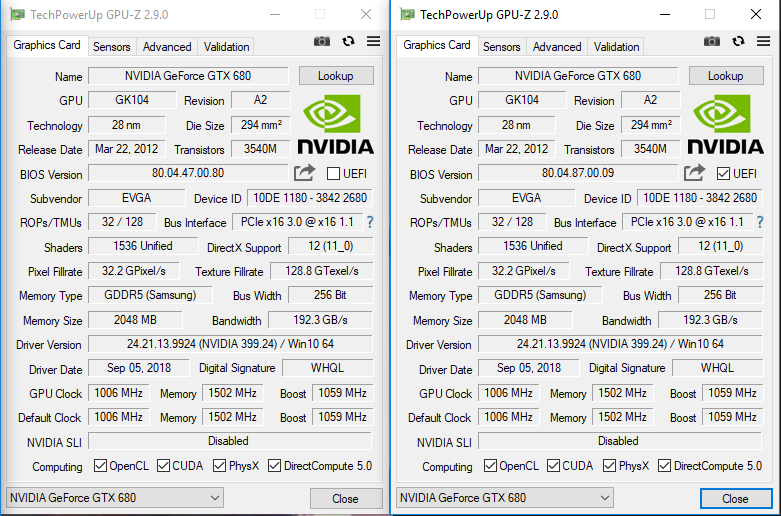Click the Driver Date field in right window
Viewport: 781px width, 516px height.
[x=528, y=368]
